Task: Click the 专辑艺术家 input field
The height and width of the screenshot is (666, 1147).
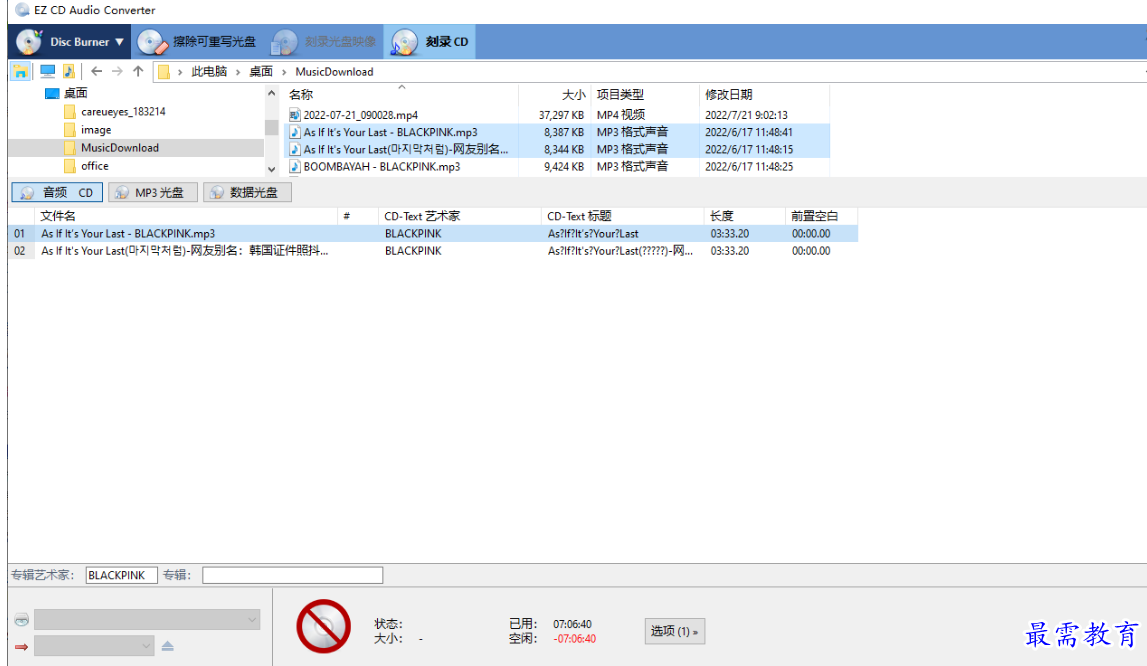Action: (121, 575)
